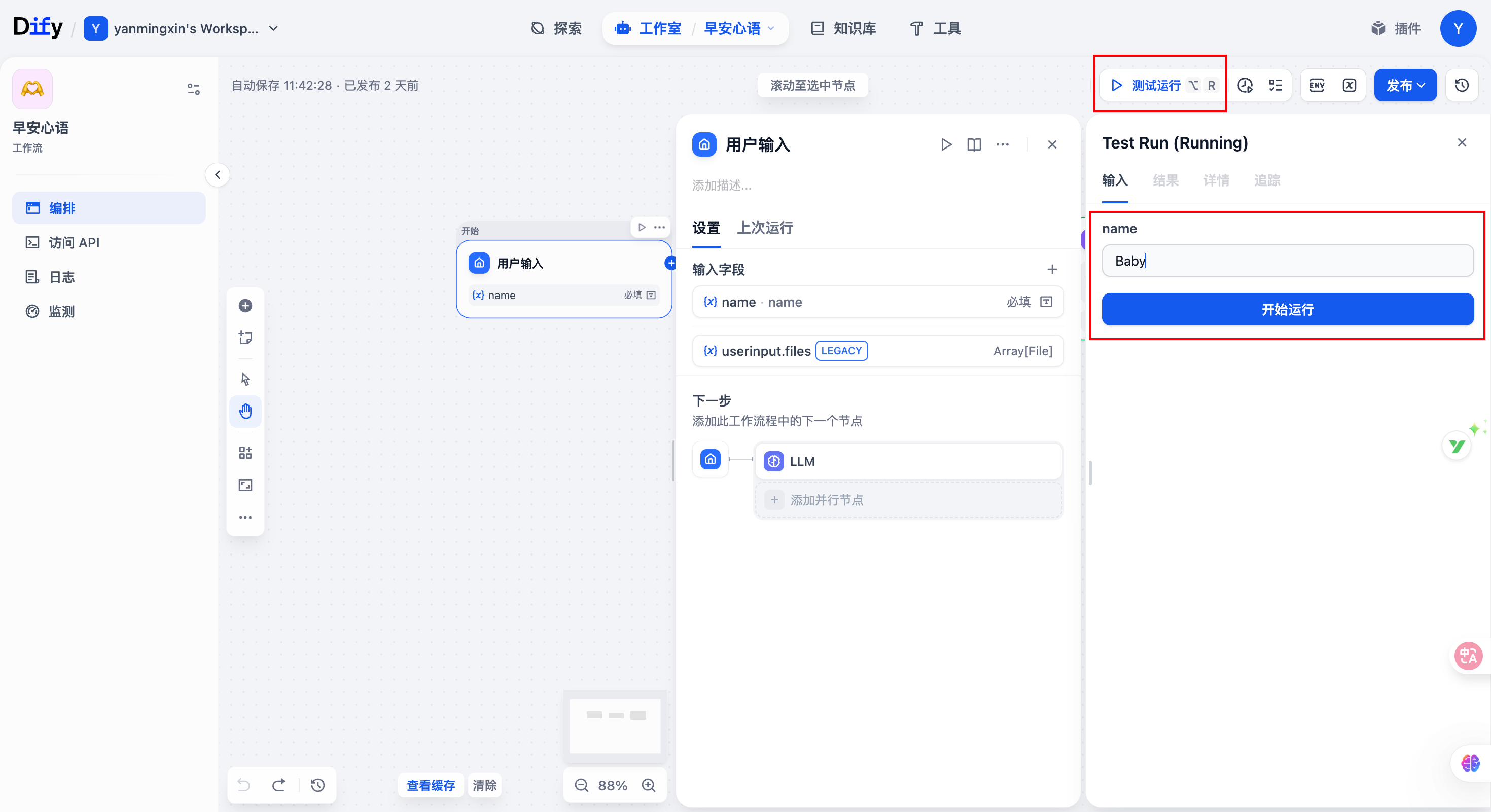Select the pointer mode tool
1491x812 pixels.
click(x=245, y=379)
